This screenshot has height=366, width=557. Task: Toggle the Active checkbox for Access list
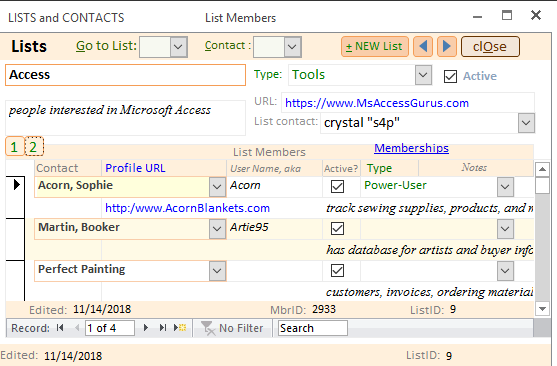point(450,76)
